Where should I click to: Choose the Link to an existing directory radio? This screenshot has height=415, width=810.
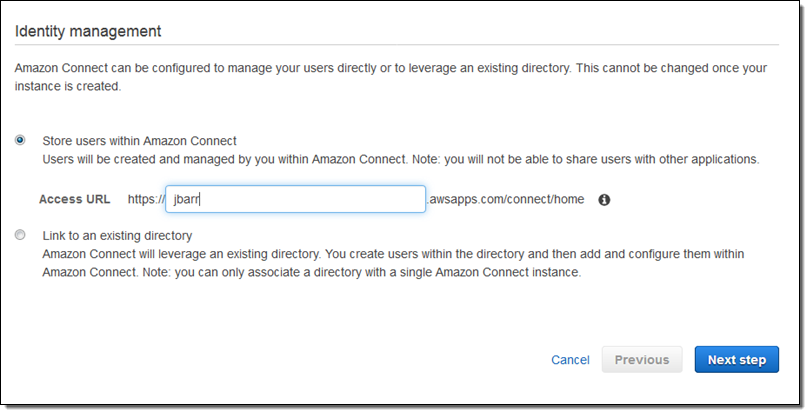(x=20, y=235)
